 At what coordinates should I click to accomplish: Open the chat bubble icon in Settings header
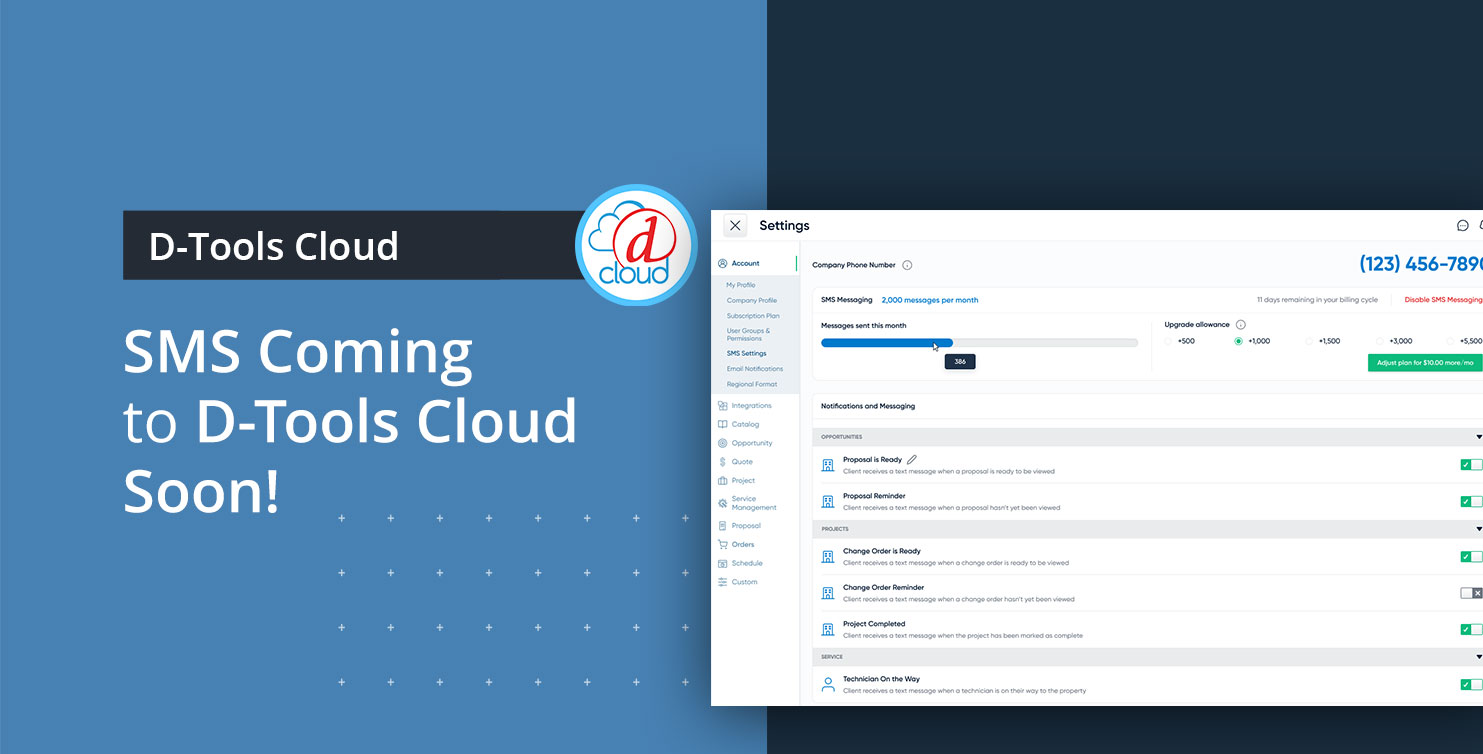pos(1462,226)
